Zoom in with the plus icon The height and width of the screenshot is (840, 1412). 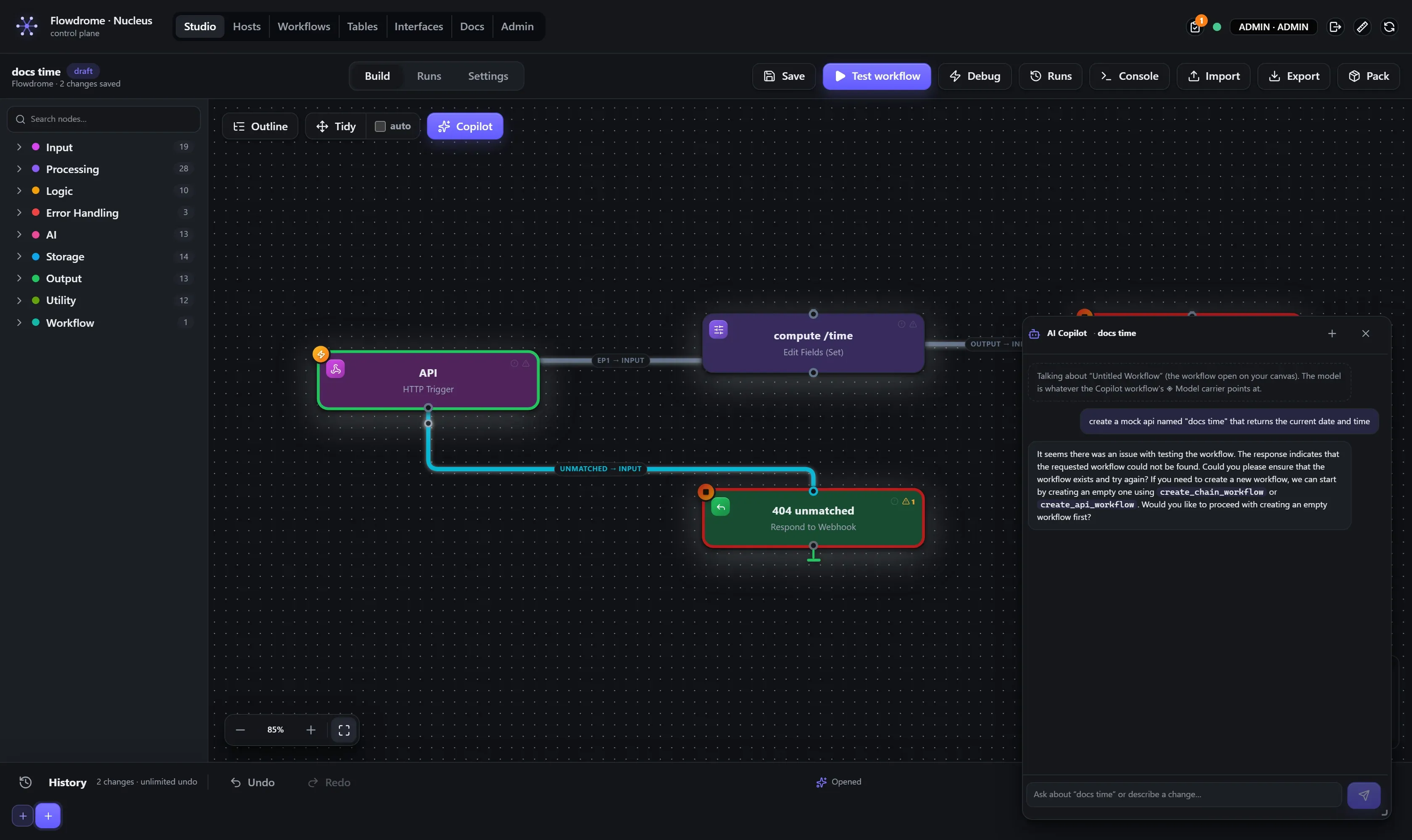pos(311,730)
